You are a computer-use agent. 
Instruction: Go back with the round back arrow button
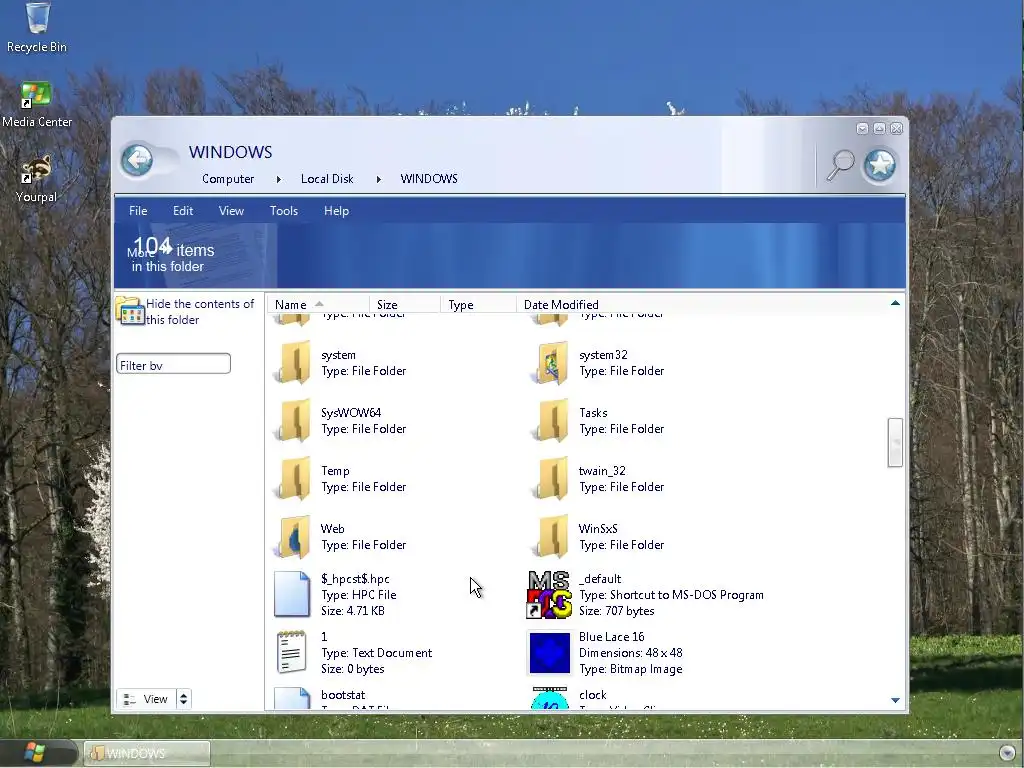pos(137,160)
